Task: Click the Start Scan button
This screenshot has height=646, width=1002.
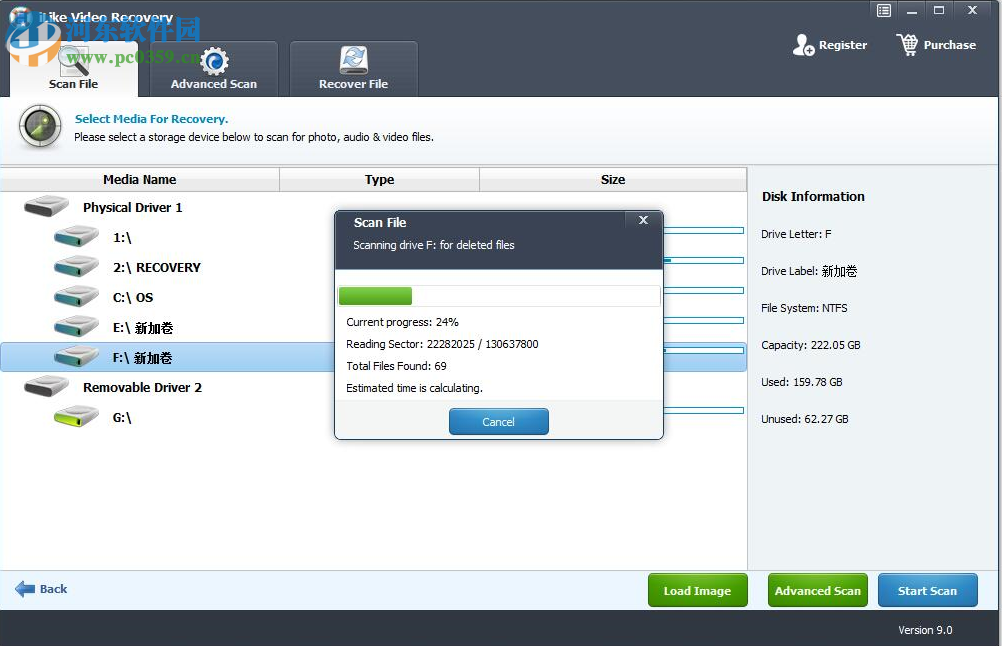Action: point(927,590)
